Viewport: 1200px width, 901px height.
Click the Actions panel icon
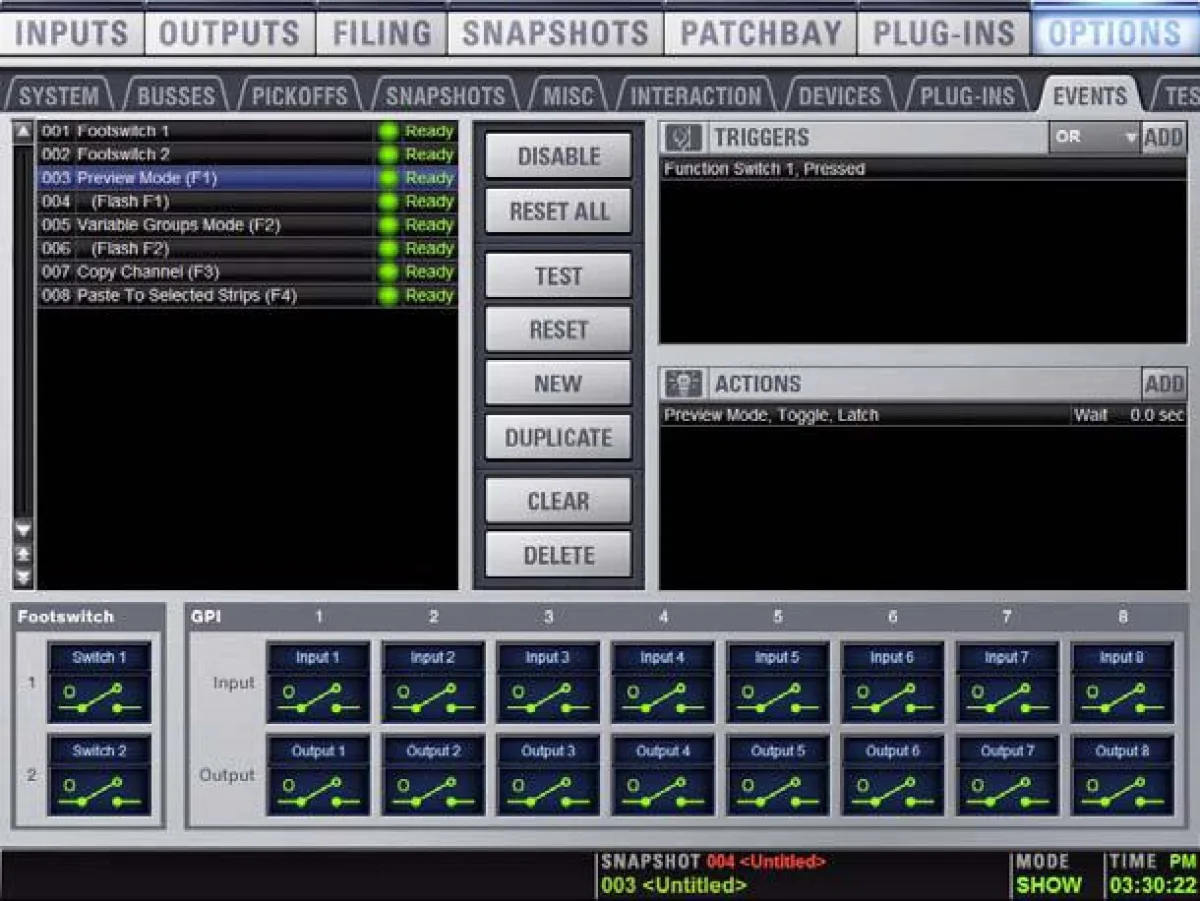tap(683, 384)
